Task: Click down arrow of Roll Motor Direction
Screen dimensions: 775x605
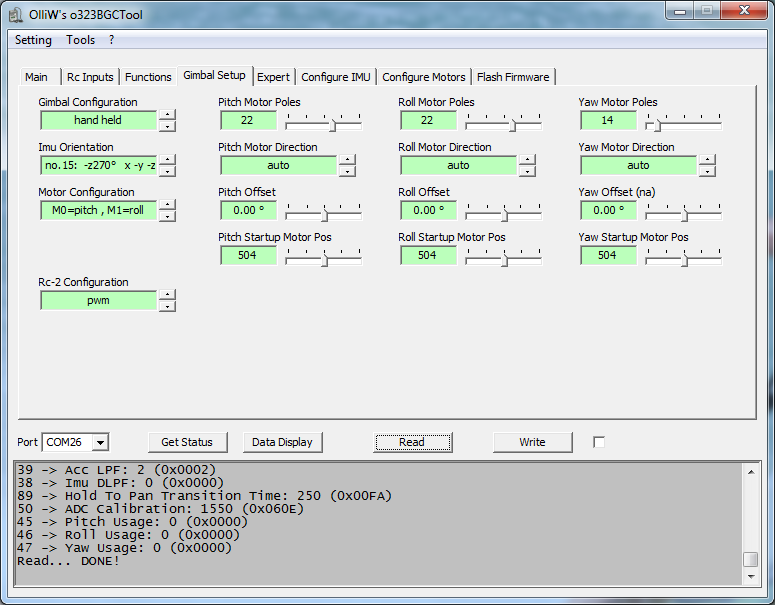Action: pos(527,170)
